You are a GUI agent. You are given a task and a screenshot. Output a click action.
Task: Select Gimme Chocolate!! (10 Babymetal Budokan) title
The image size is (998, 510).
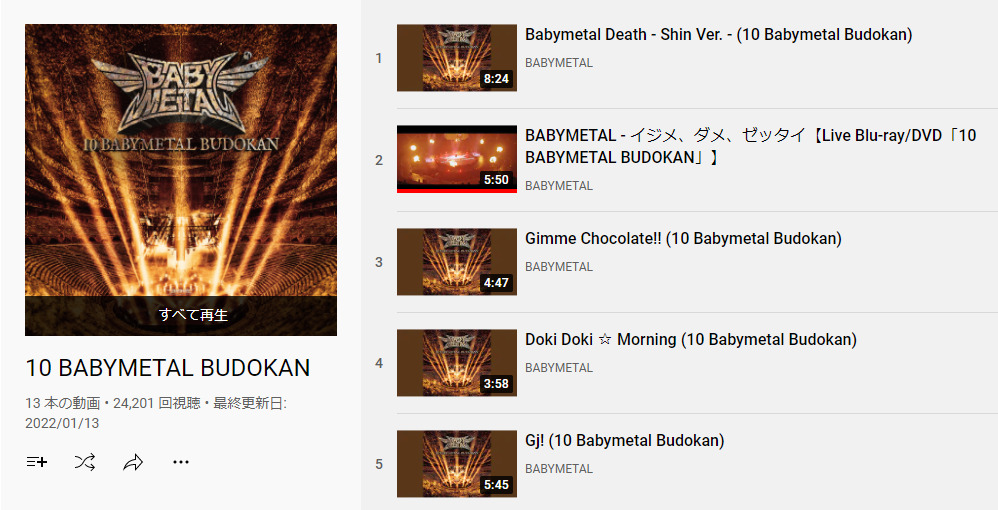click(683, 239)
